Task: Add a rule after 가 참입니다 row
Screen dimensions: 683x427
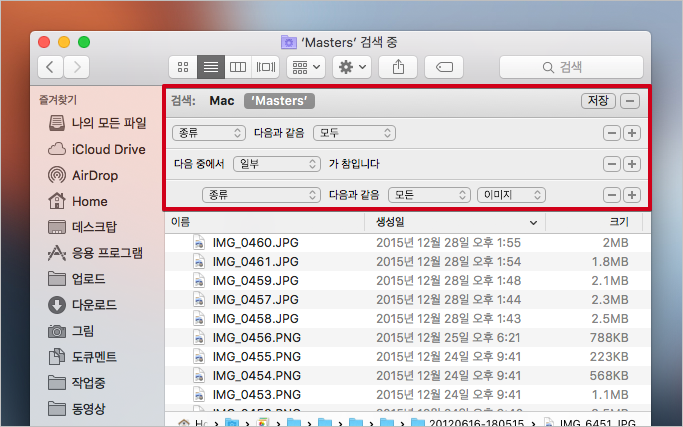Action: pos(632,164)
